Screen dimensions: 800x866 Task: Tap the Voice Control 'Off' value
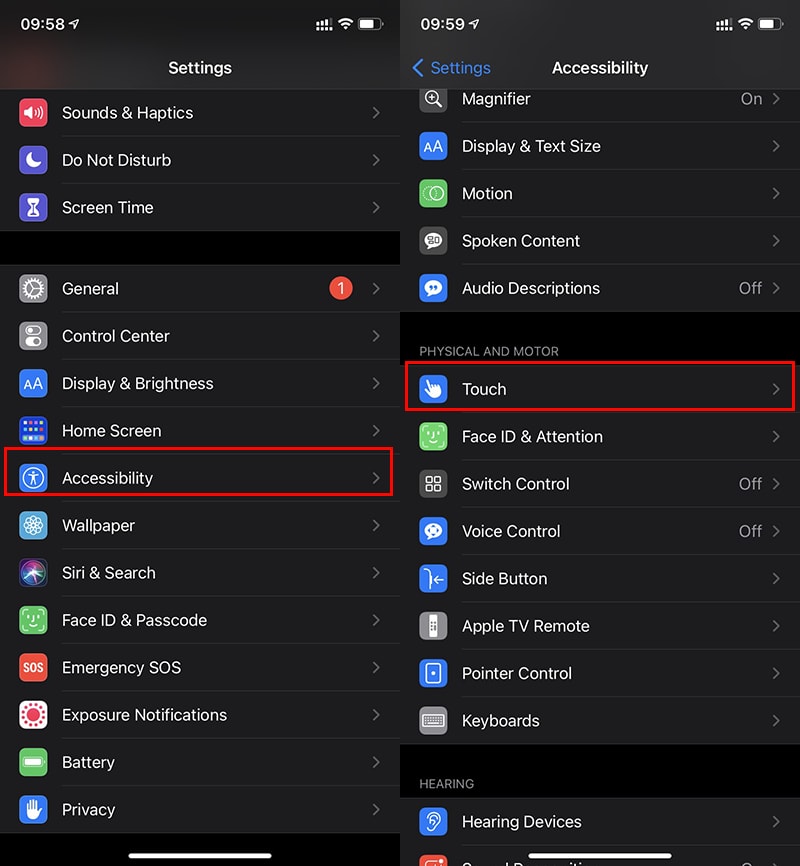pos(750,531)
